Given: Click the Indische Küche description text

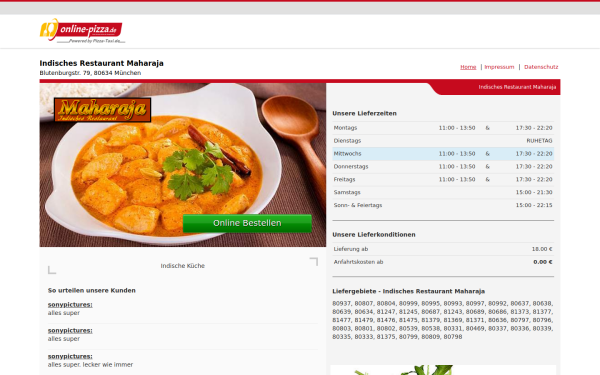Looking at the screenshot, I should tap(183, 266).
